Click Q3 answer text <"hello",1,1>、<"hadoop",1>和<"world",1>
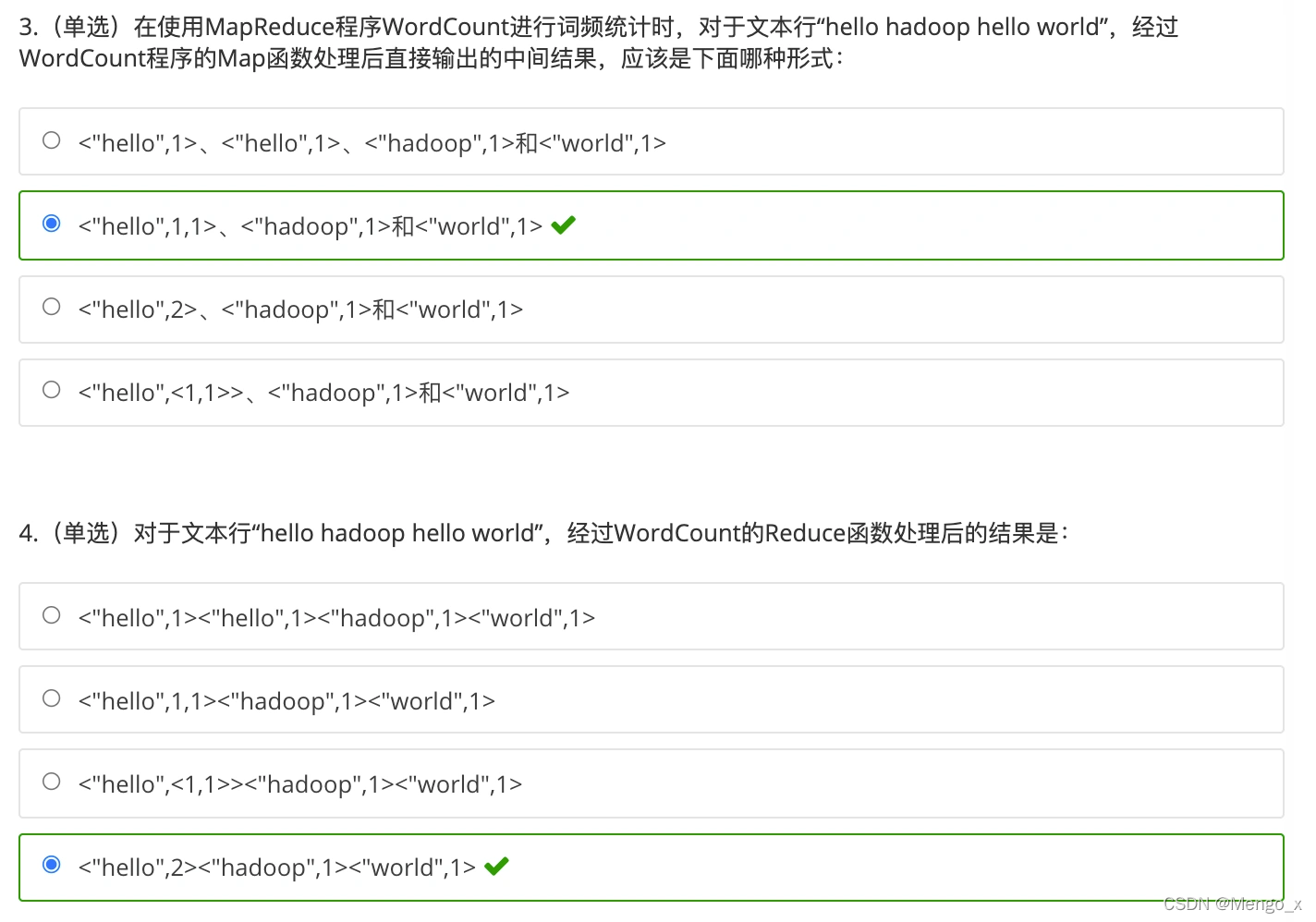 (311, 226)
